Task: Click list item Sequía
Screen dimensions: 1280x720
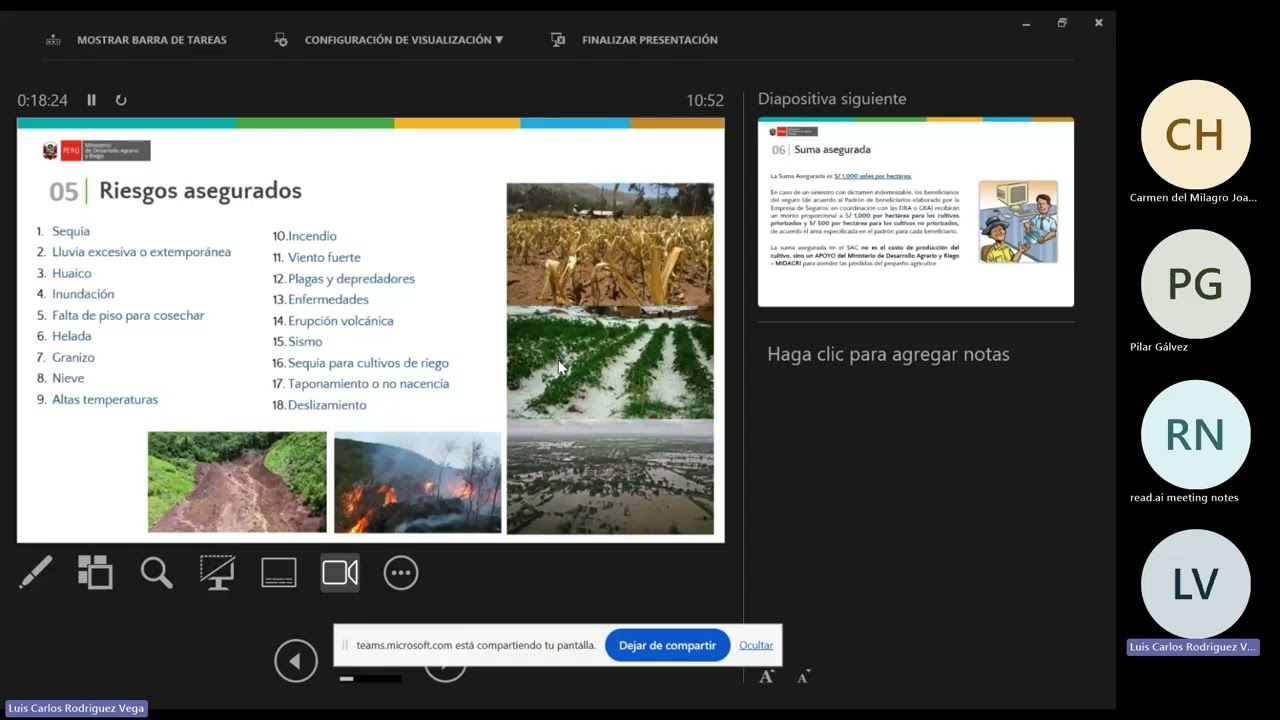Action: [x=71, y=231]
